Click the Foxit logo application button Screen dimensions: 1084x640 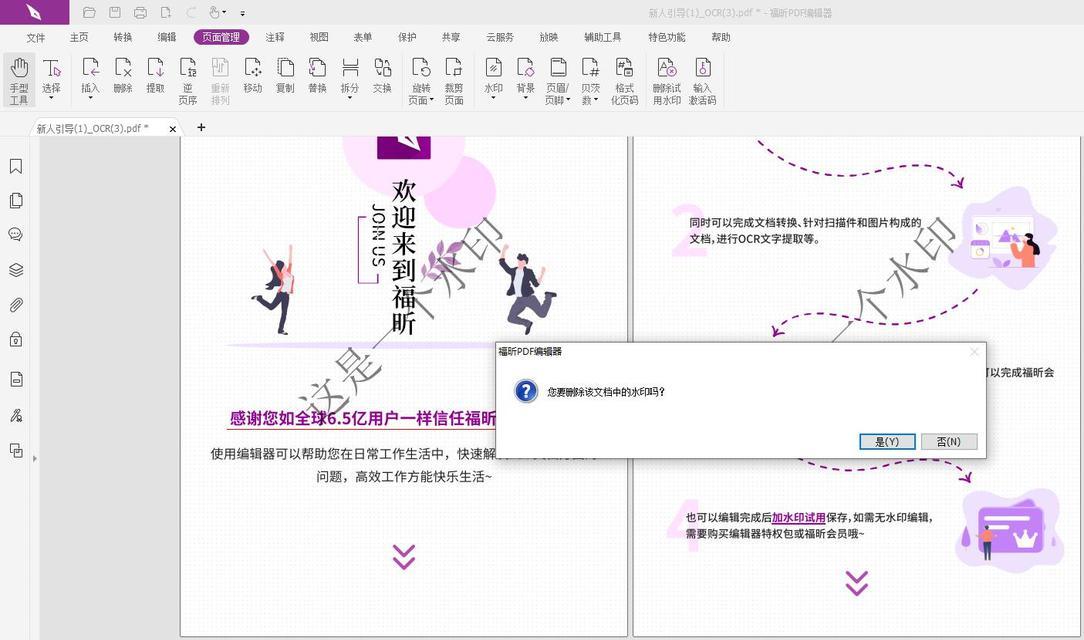(35, 12)
